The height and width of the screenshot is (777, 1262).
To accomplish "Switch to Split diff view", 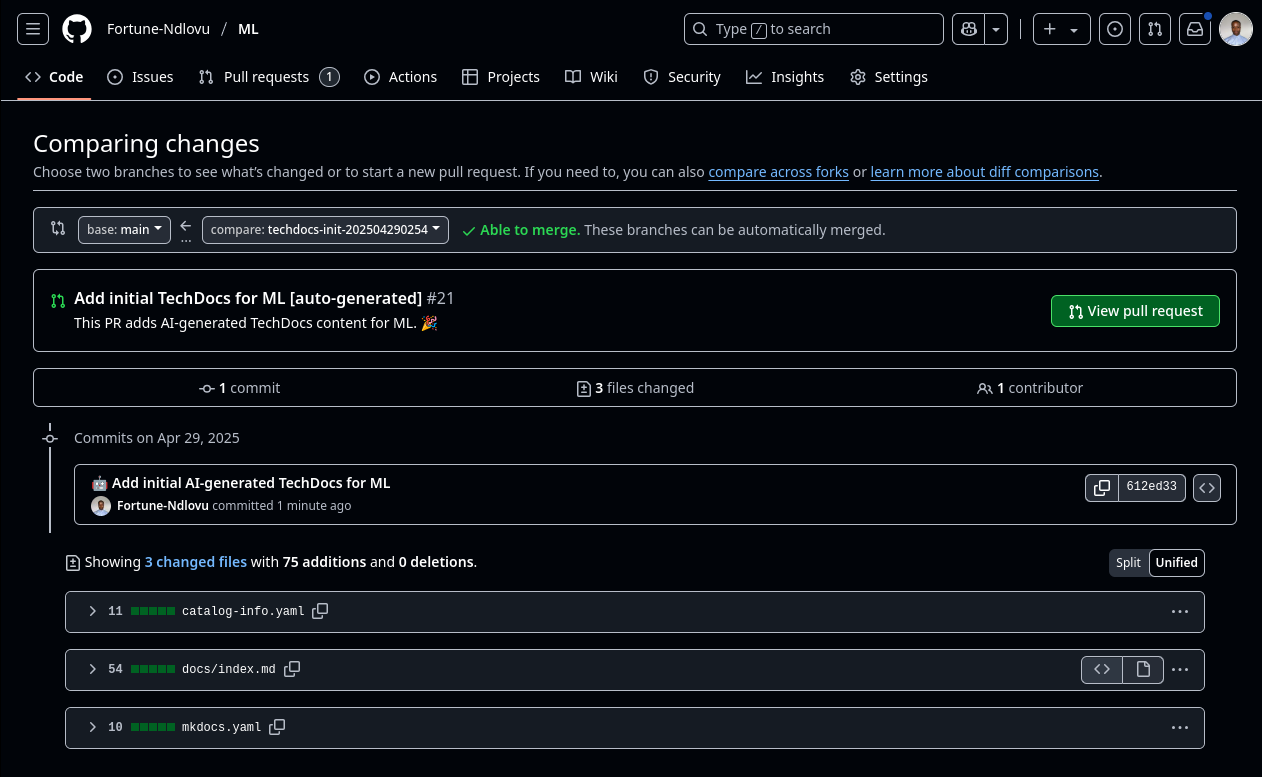I will point(1128,563).
